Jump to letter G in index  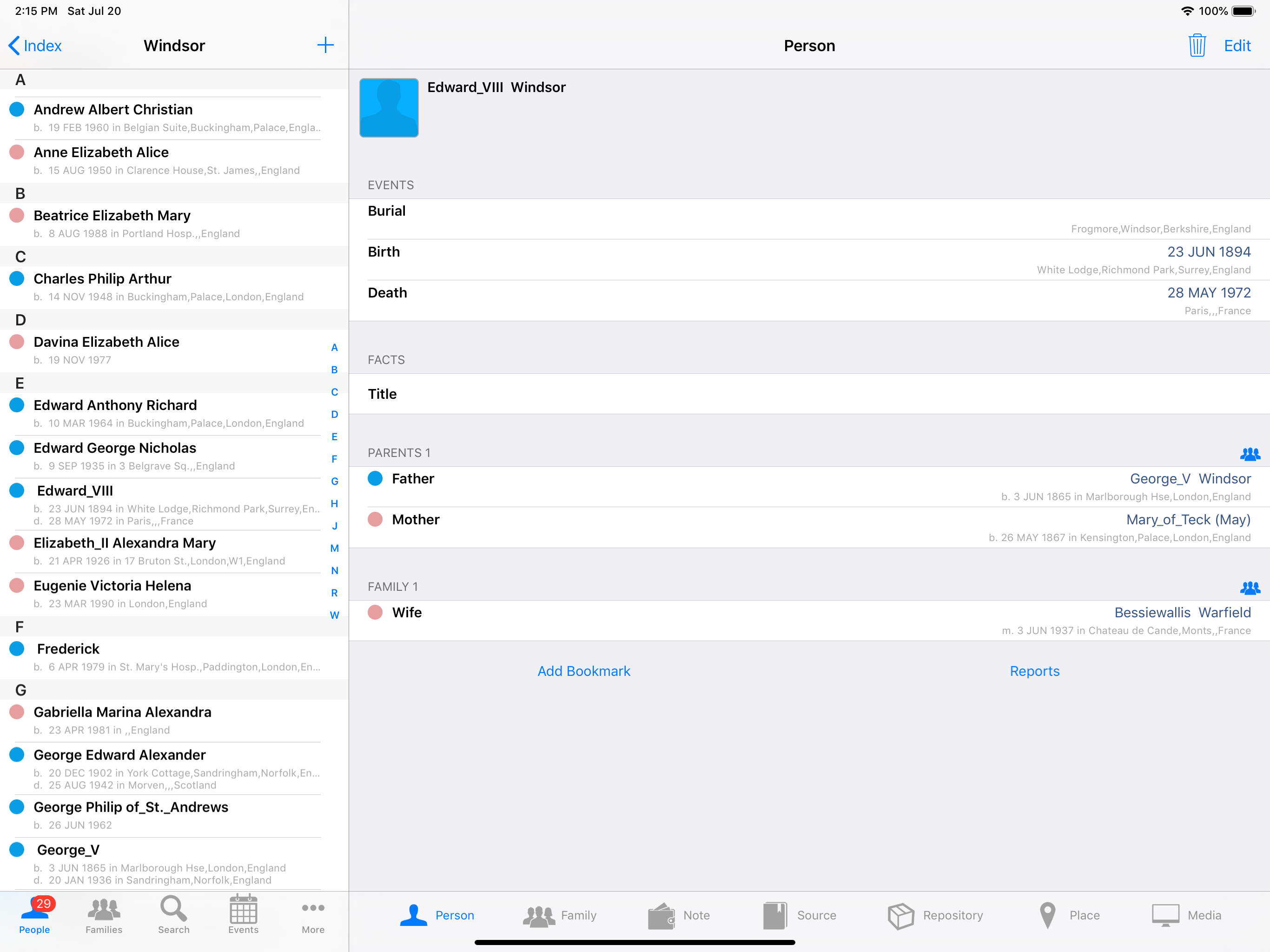pos(334,481)
